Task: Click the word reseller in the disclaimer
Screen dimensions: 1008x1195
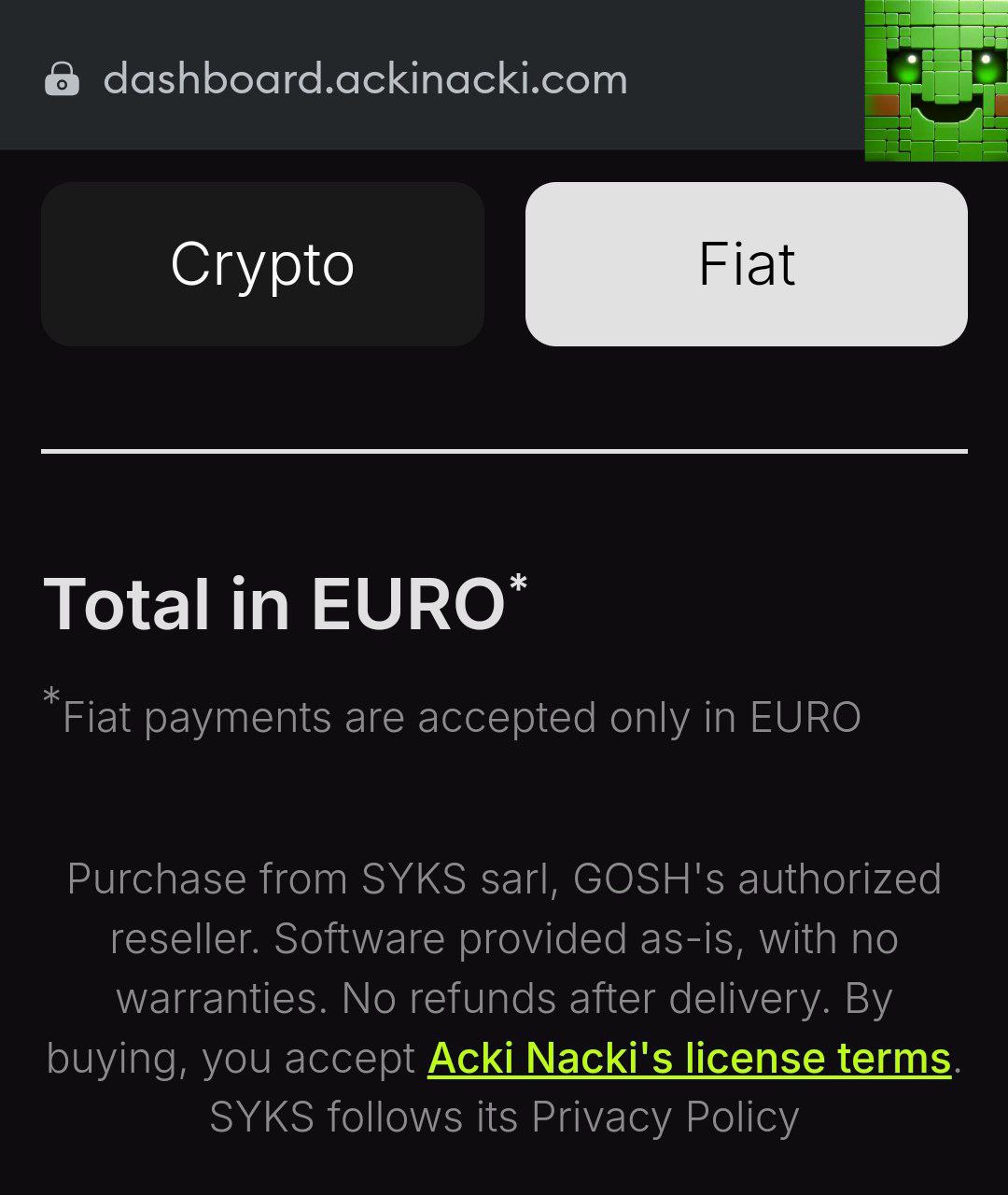Action: (184, 939)
